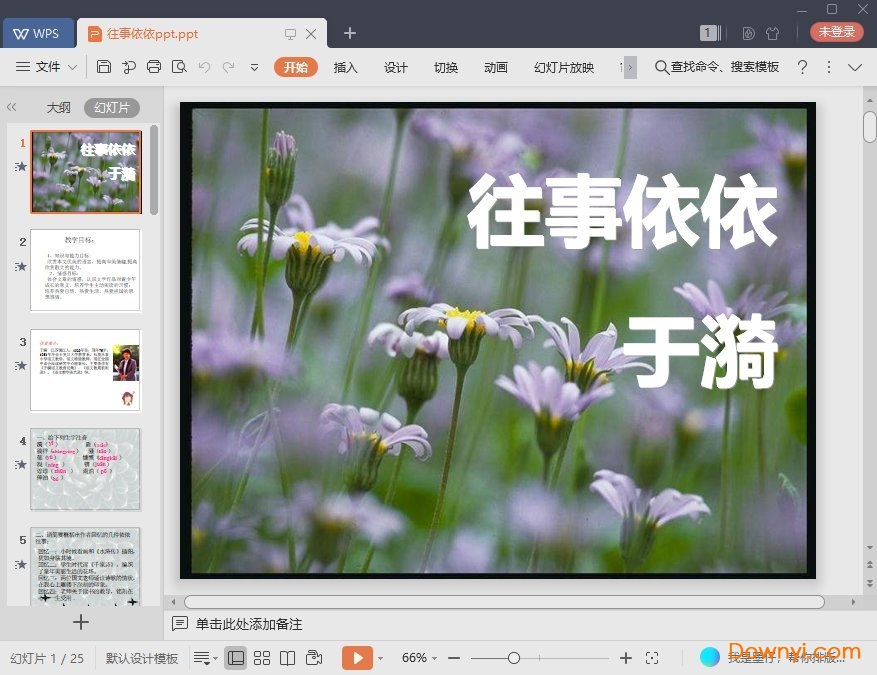The height and width of the screenshot is (675, 877).
Task: Toggle Normal view in the status bar
Action: [236, 658]
